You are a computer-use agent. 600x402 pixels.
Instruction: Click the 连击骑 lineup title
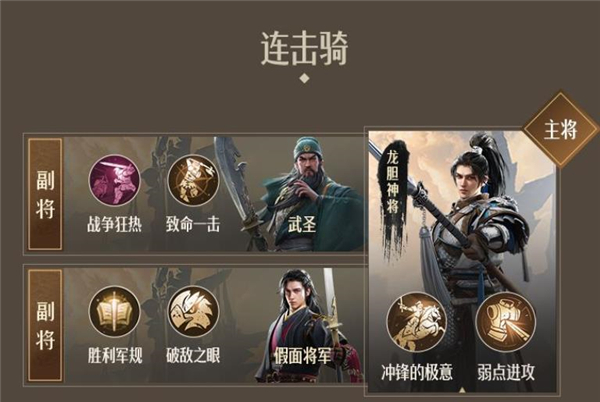[305, 49]
